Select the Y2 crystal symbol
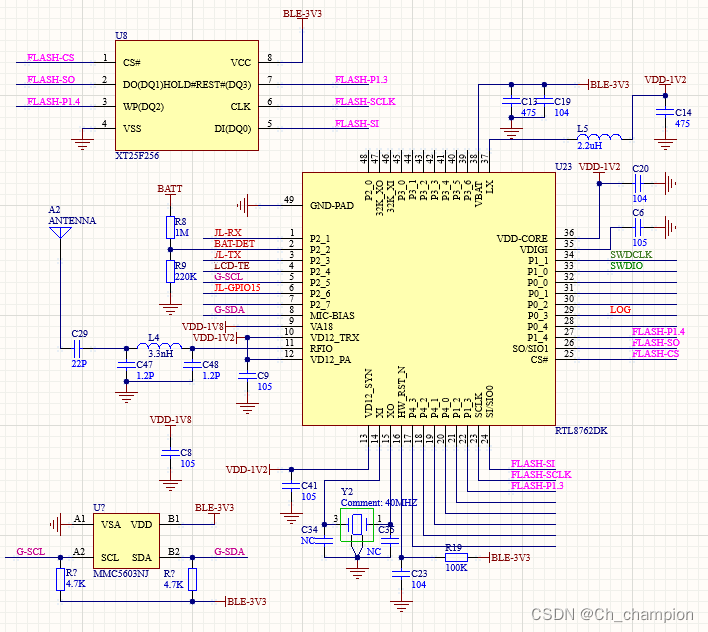The width and height of the screenshot is (708, 632). [357, 525]
